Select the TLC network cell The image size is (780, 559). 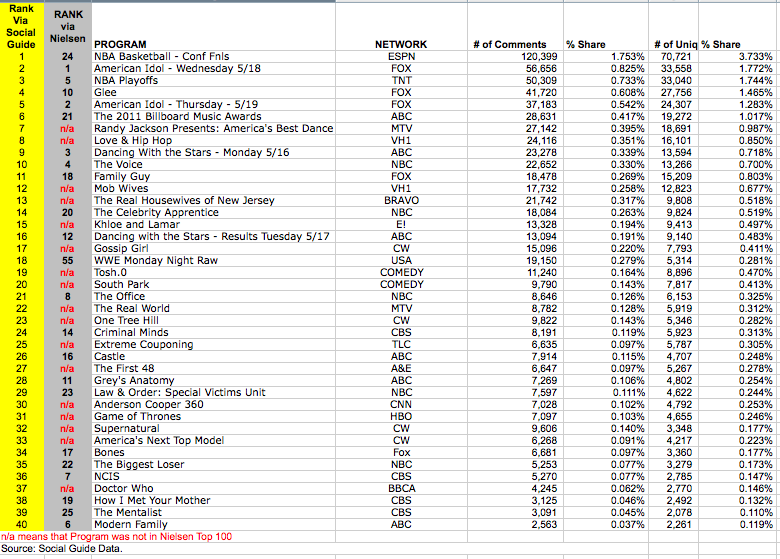pyautogui.click(x=401, y=345)
